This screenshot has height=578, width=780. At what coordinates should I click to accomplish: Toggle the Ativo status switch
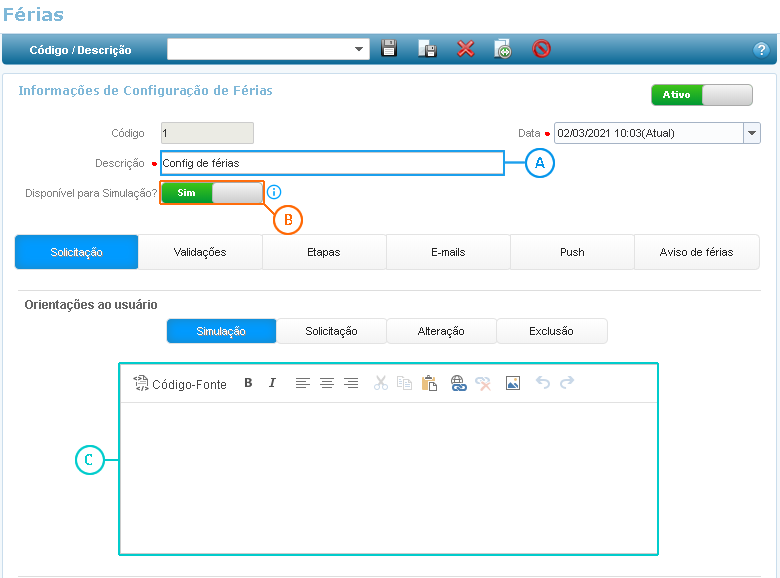(701, 95)
